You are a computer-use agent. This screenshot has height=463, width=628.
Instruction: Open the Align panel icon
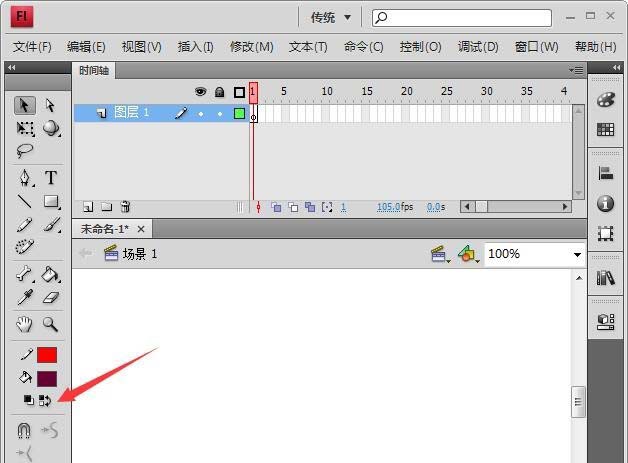click(605, 173)
